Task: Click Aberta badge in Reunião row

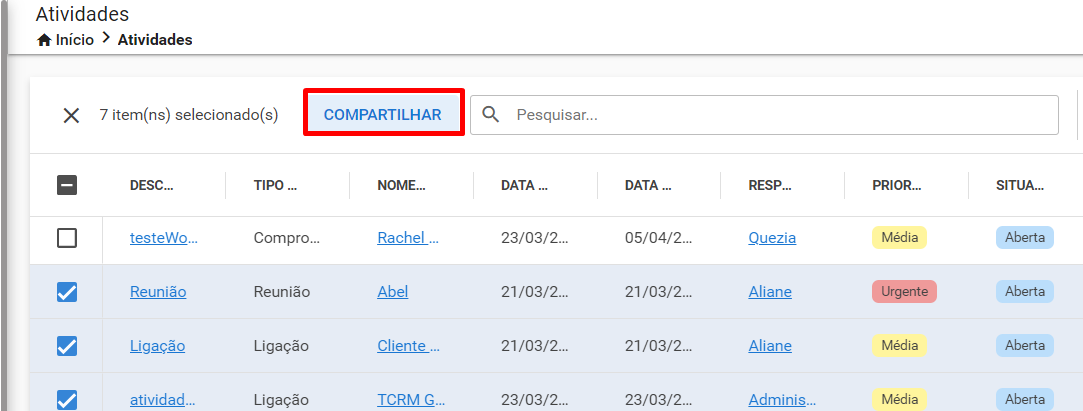Action: 1025,291
